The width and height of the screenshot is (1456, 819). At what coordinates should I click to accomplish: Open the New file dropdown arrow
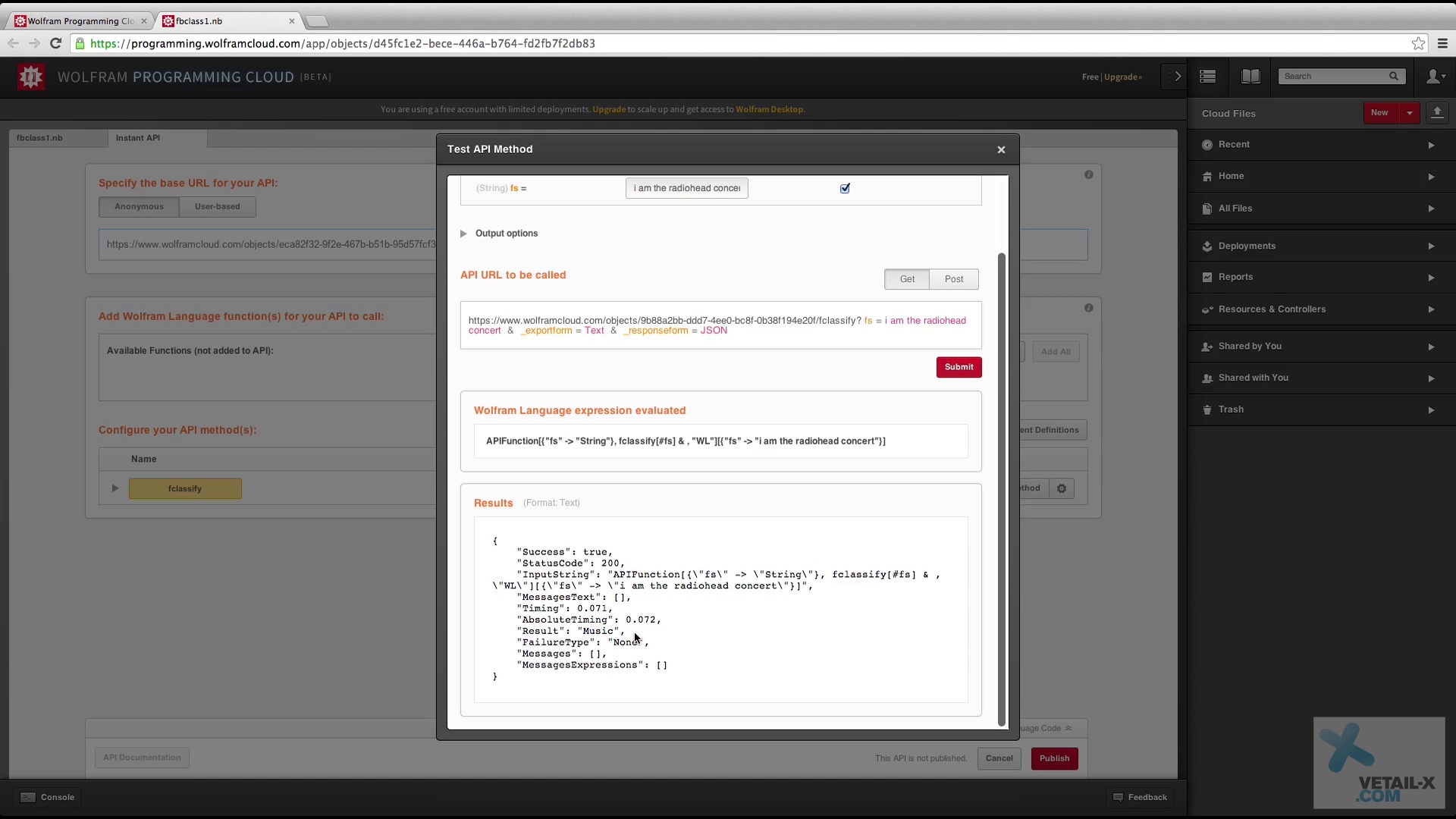pos(1410,113)
